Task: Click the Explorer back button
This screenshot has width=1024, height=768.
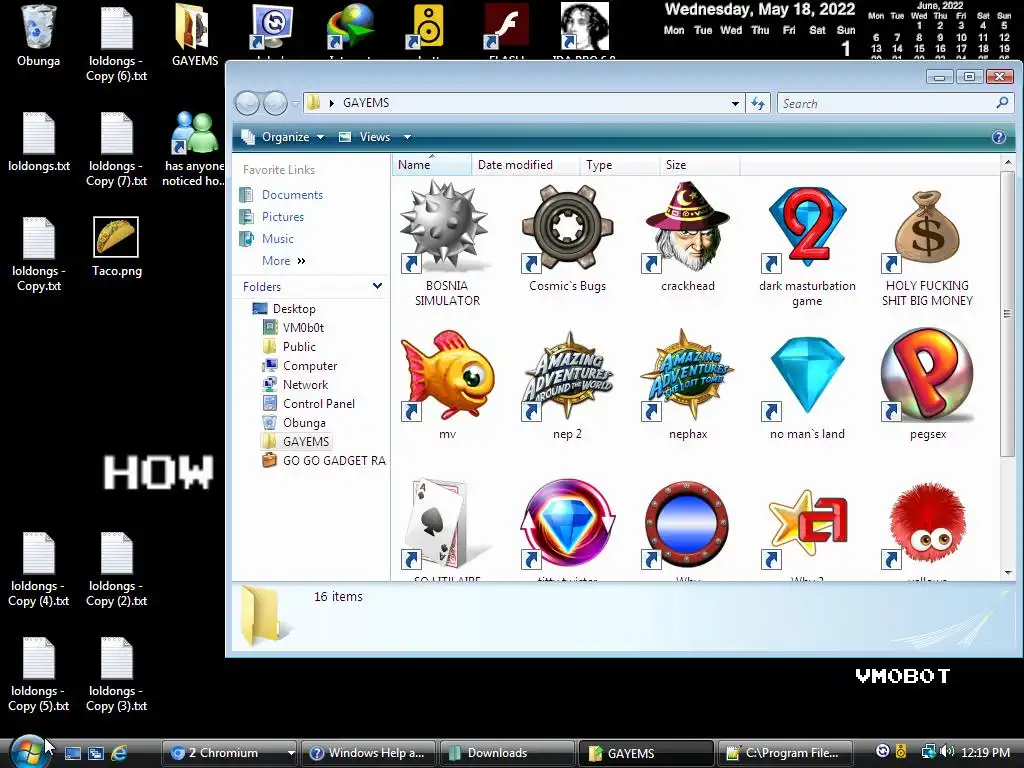Action: pos(248,103)
